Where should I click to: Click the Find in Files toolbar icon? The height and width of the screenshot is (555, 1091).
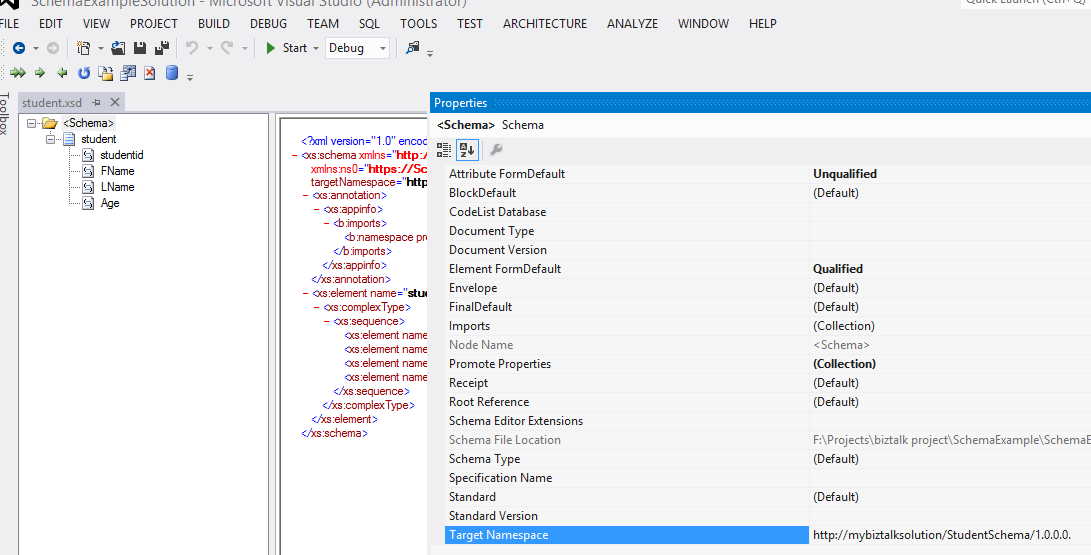point(413,48)
